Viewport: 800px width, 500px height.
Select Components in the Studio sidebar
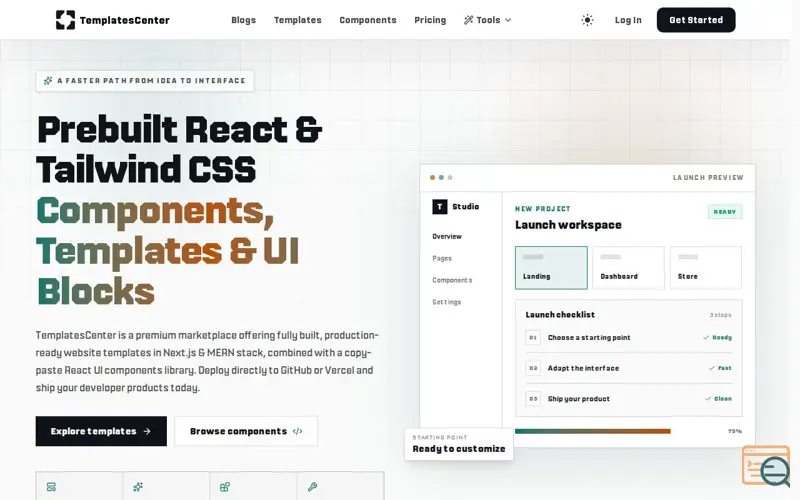tap(452, 280)
